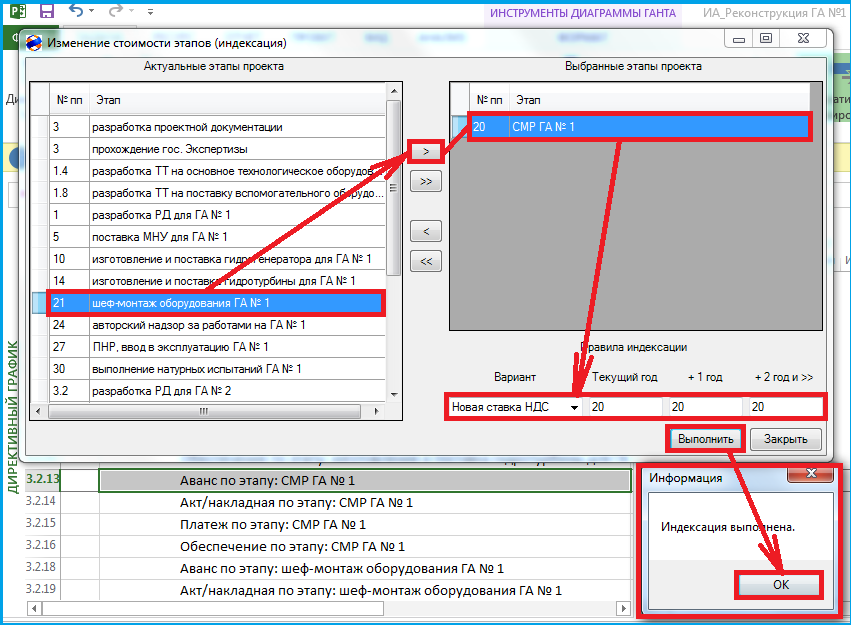Close the Информация message box

[811, 473]
